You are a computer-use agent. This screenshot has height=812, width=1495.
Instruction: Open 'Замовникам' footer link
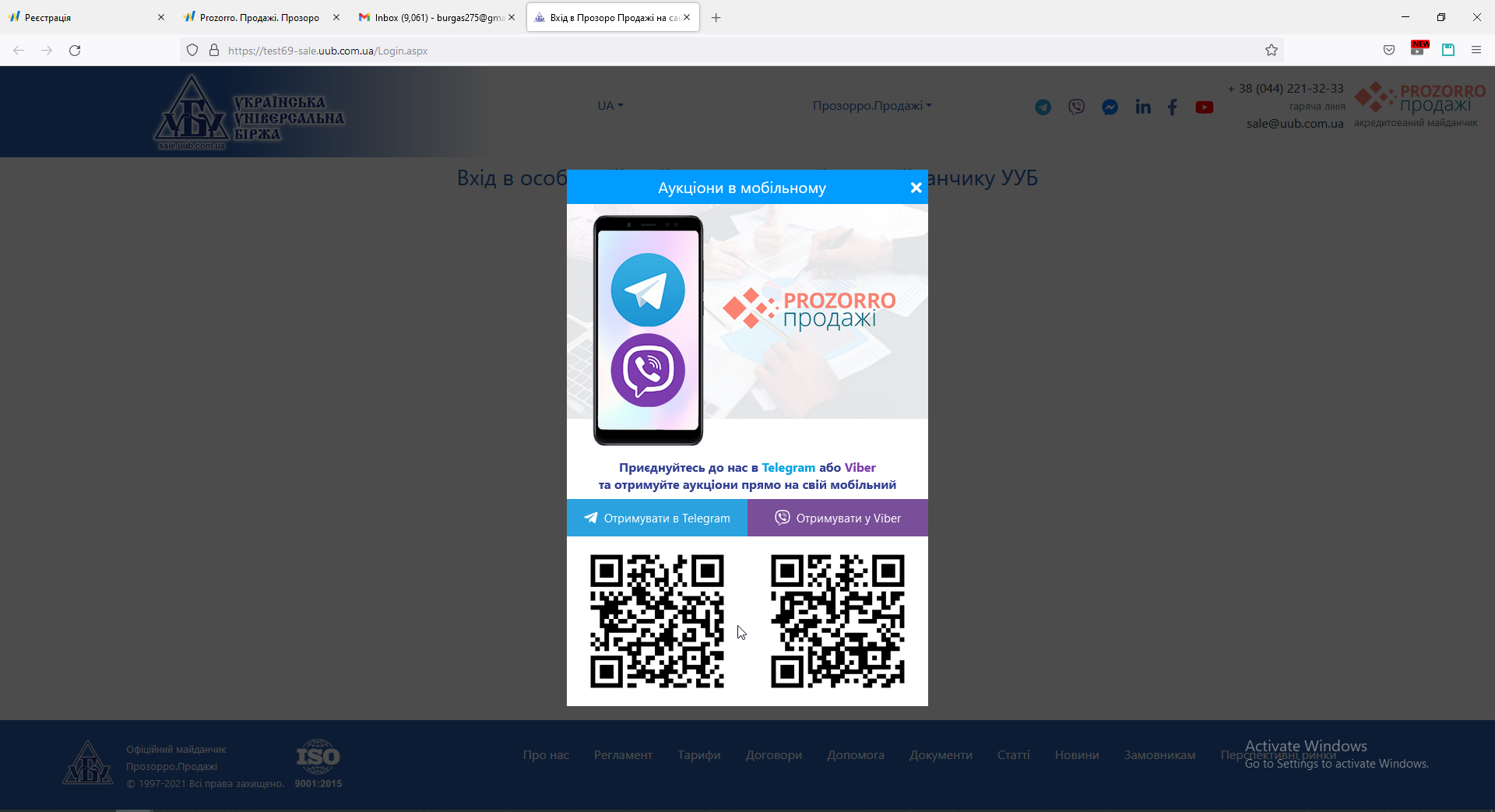(x=1159, y=755)
